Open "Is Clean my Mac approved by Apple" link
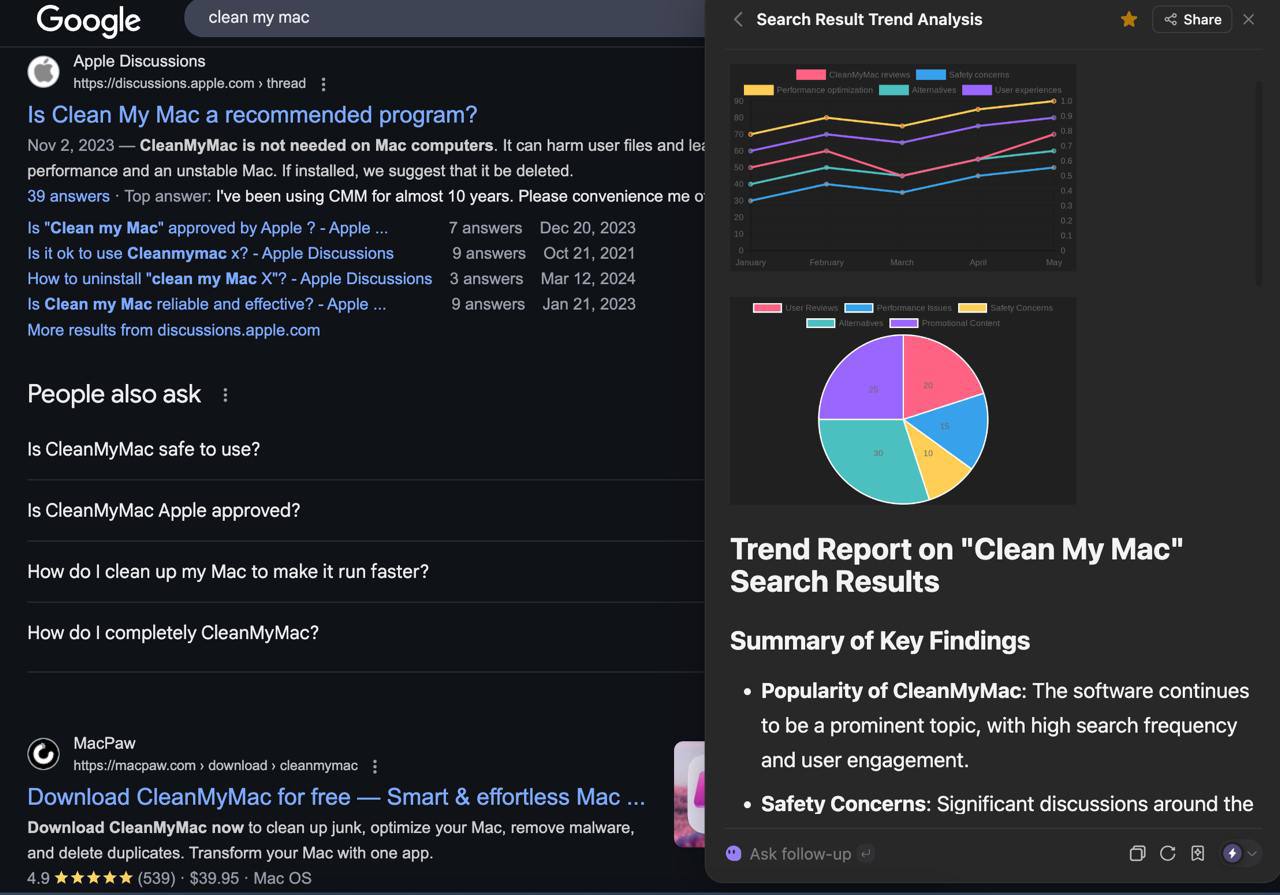Viewport: 1280px width, 895px height. click(207, 228)
